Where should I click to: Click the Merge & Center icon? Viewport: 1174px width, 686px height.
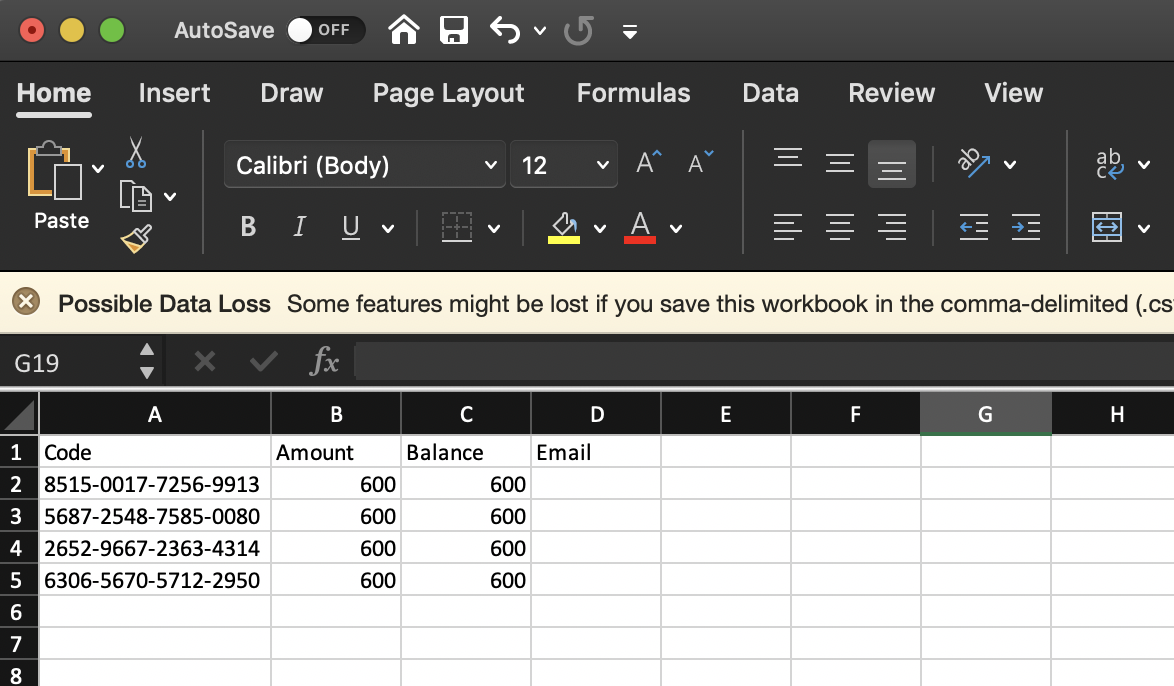(1107, 227)
